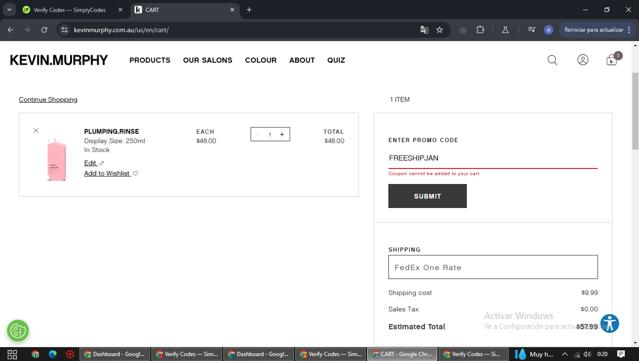Open the media control icon
This screenshot has height=361, width=639.
pos(531,30)
